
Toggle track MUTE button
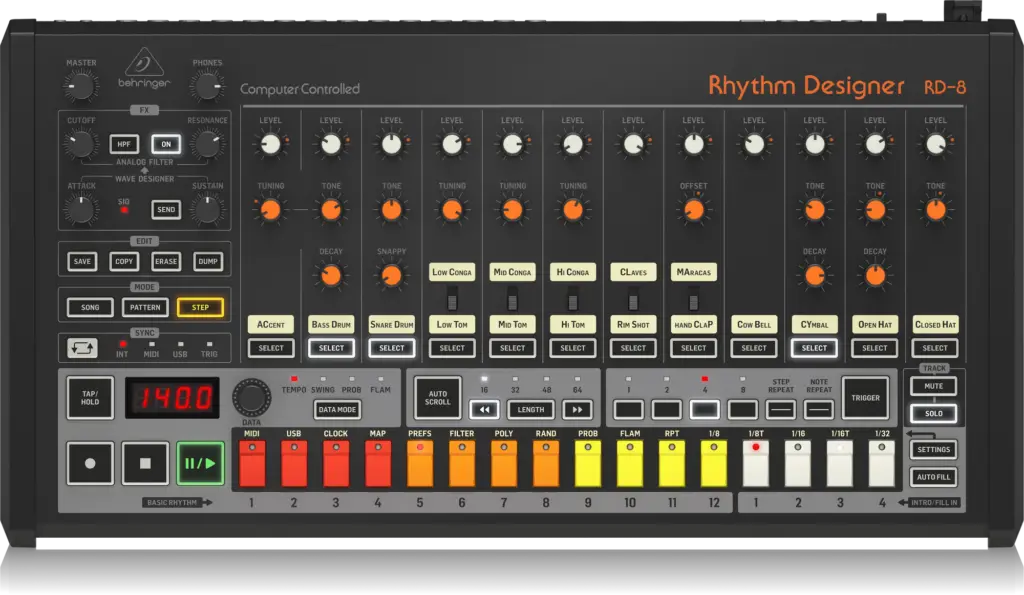[x=934, y=386]
